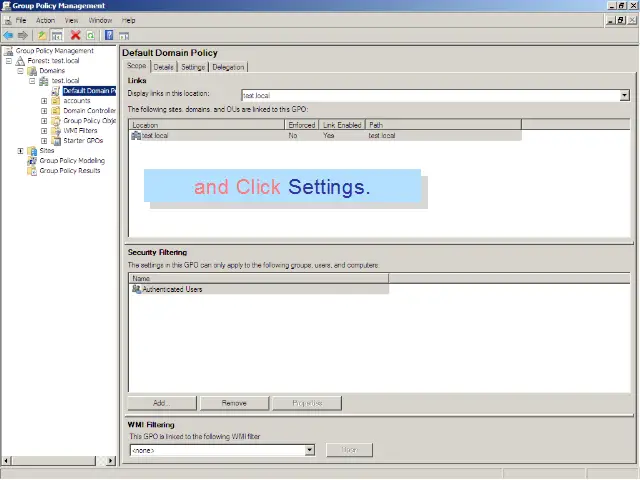Collapse the Domains tree node
This screenshot has width=640, height=480.
coord(20,71)
